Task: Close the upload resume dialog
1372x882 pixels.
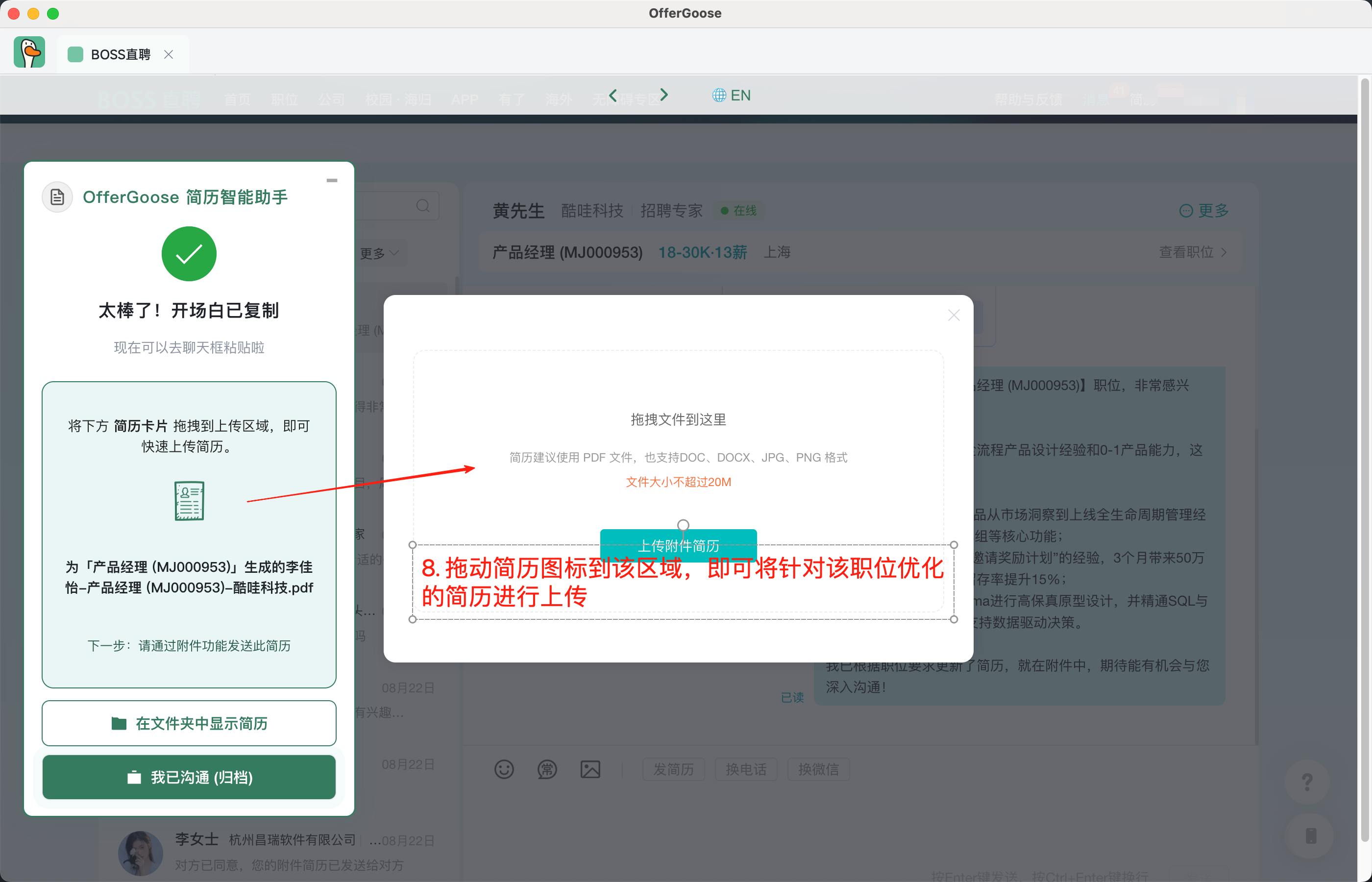Action: (954, 315)
